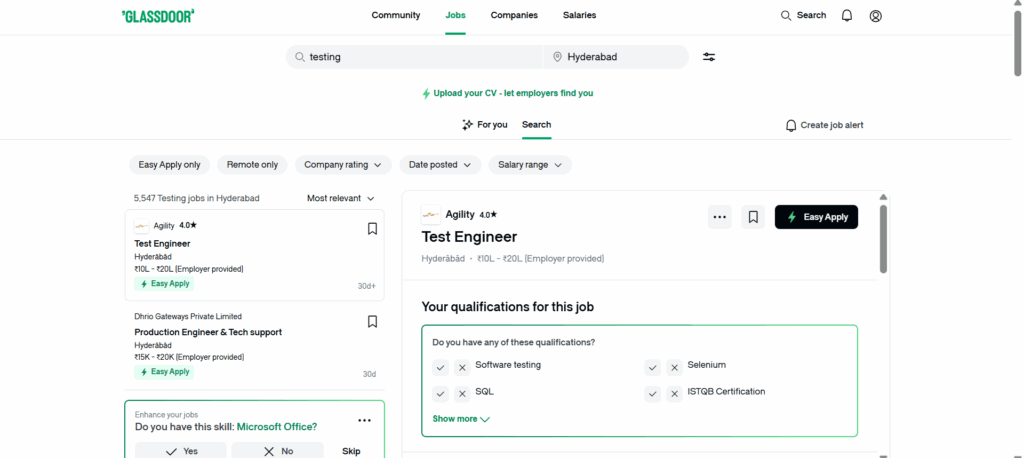Screen dimensions: 1024x458
Task: Click the 5,547 Testing jobs in Hyderabad text
Action: 197,198
